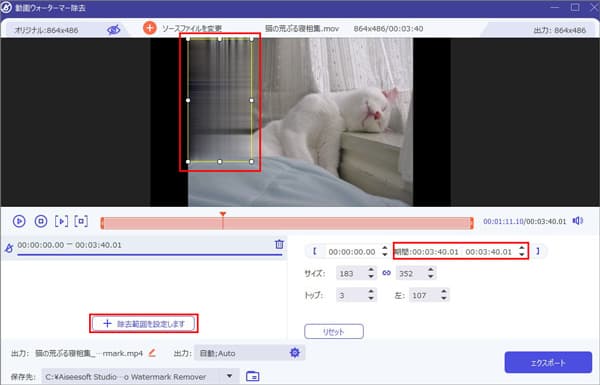Image resolution: width=600 pixels, height=385 pixels.
Task: Click the set start bracket icon
Action: tap(315, 251)
